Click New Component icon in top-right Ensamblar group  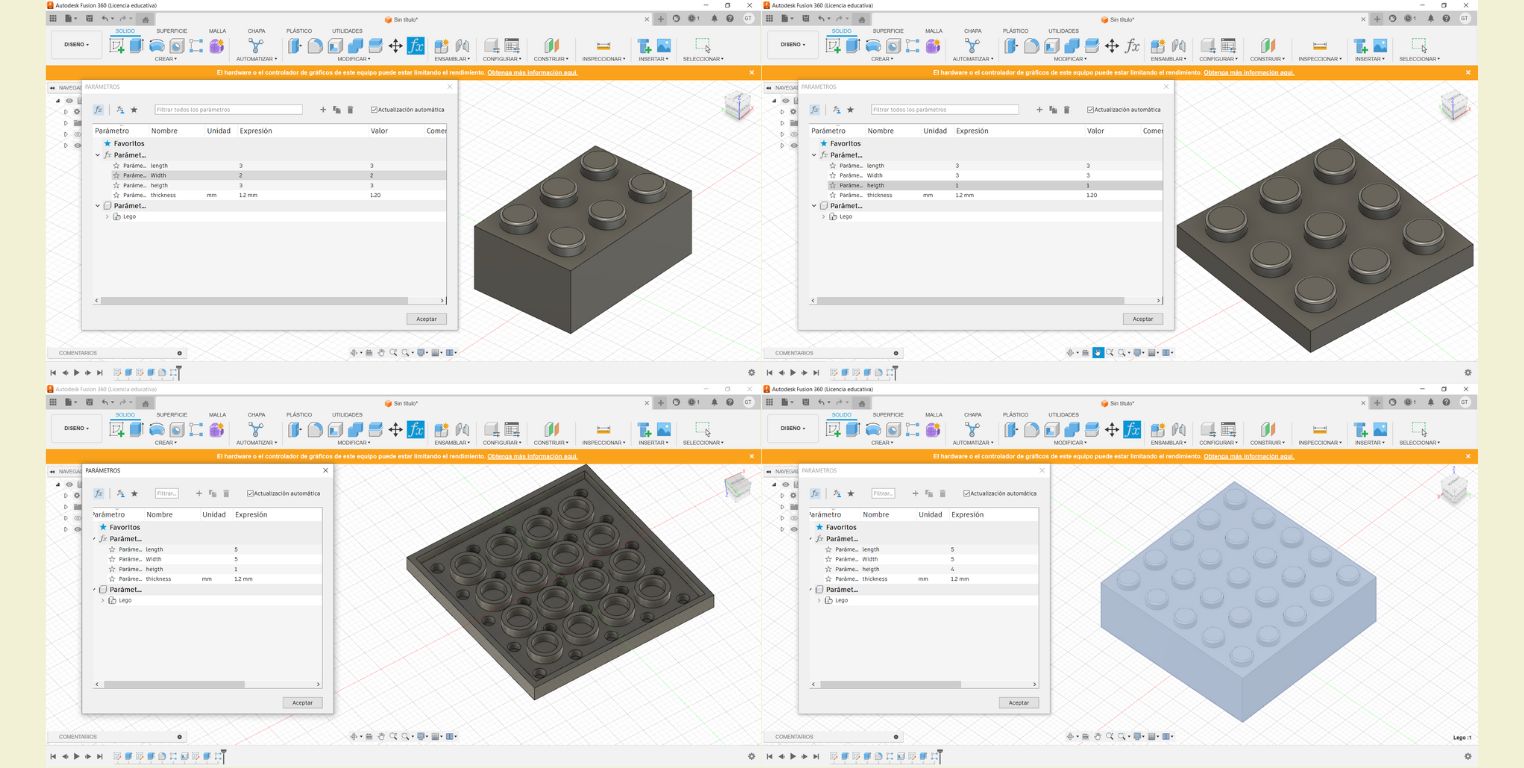[x=1159, y=46]
